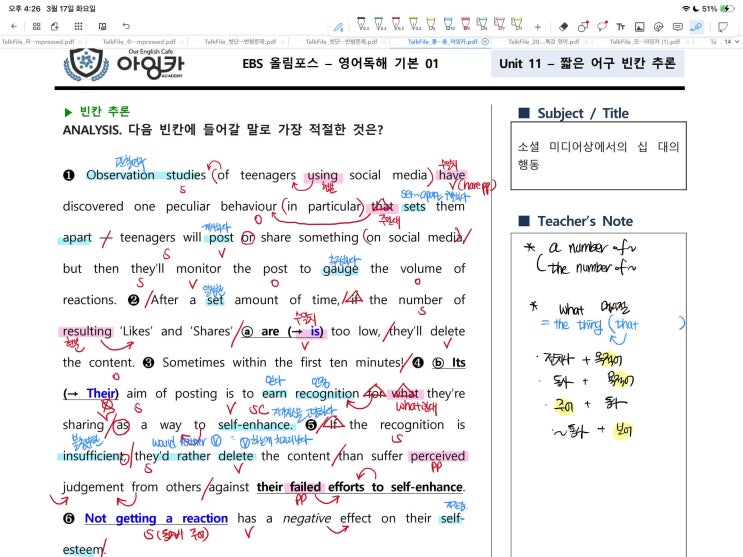Open the comment note tool

(677, 26)
